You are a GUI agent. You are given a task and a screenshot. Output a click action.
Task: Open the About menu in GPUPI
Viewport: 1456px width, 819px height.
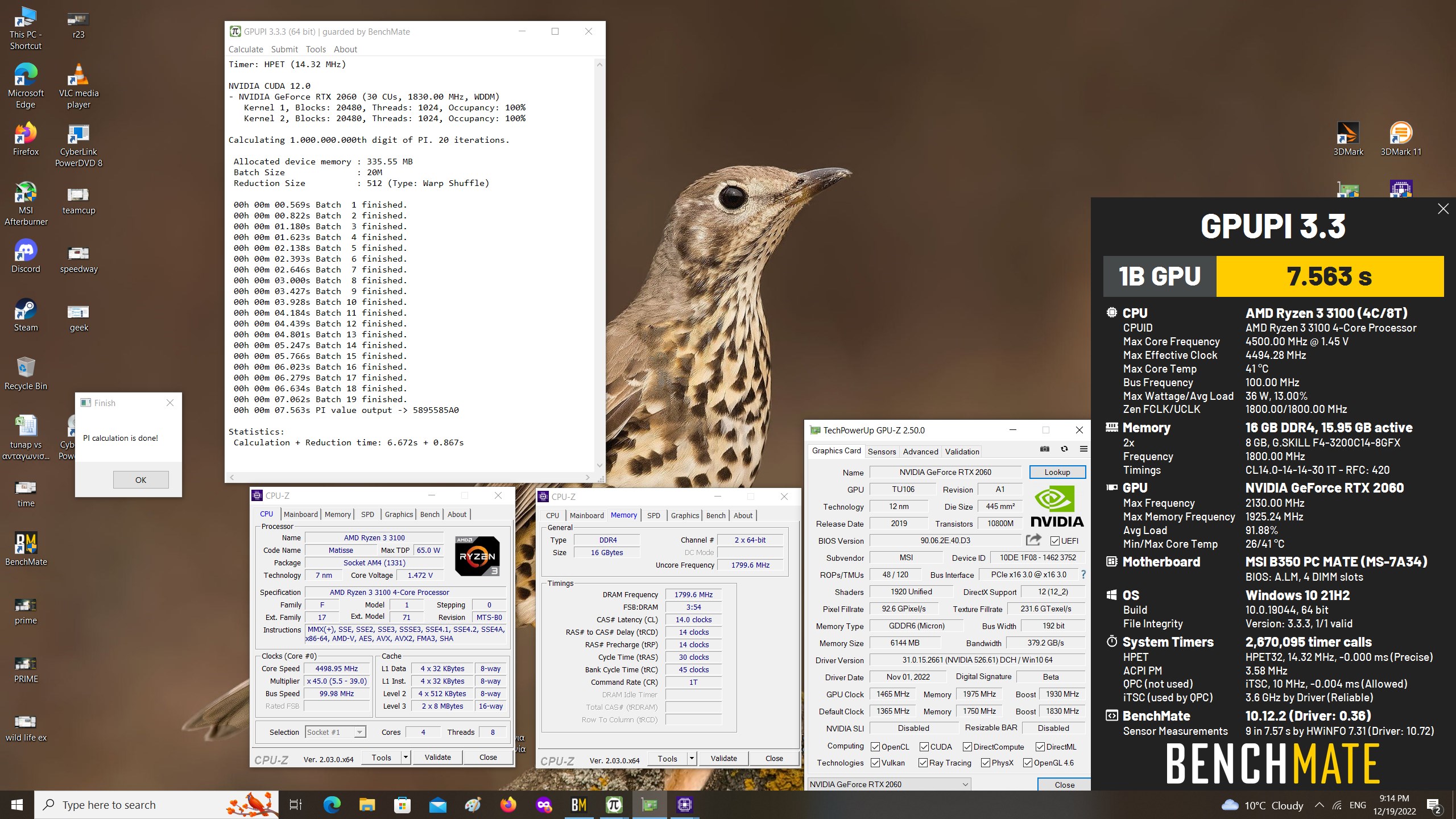345,49
